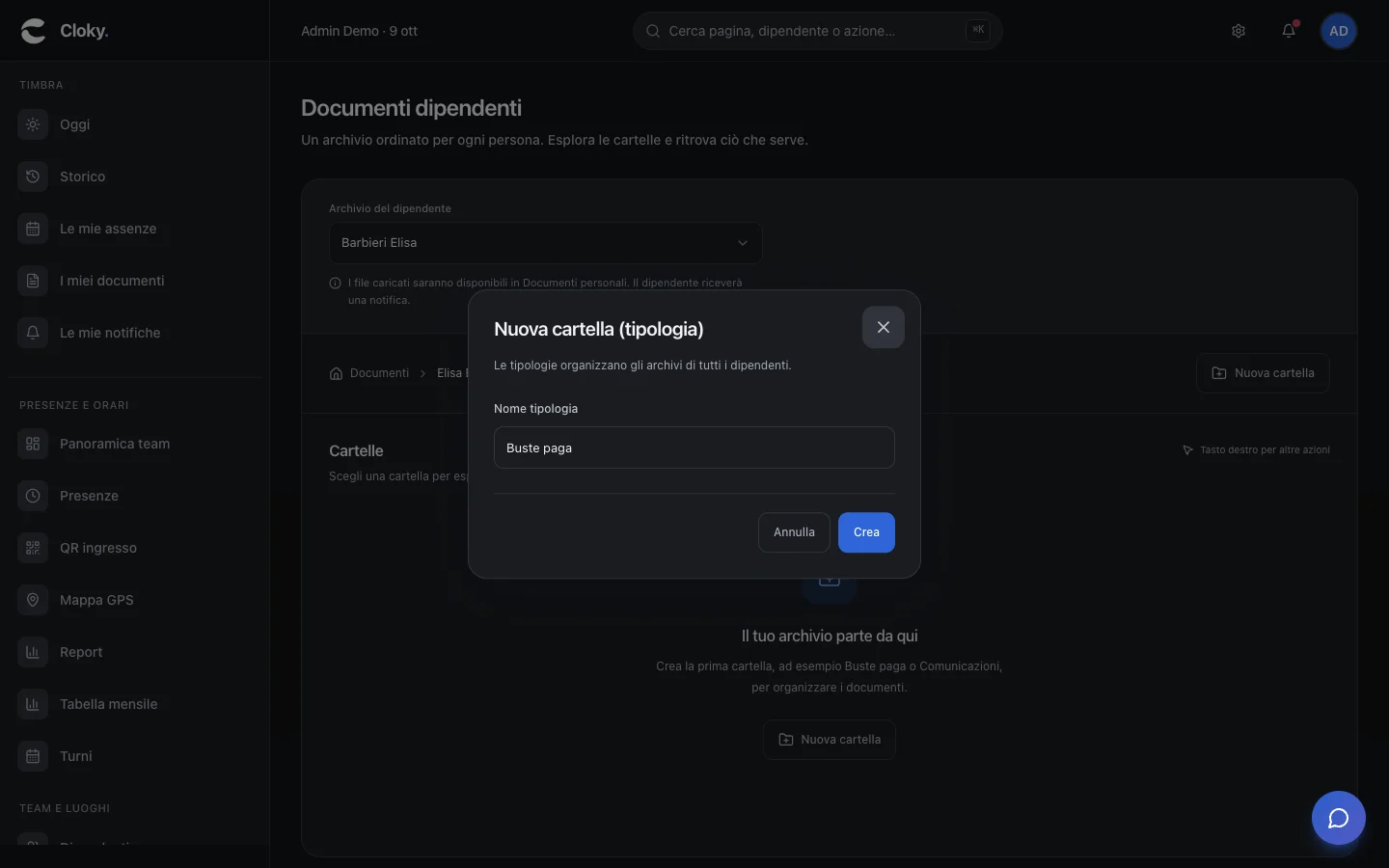The image size is (1389, 868).
Task: Open Turni calendar icon
Action: point(33,756)
